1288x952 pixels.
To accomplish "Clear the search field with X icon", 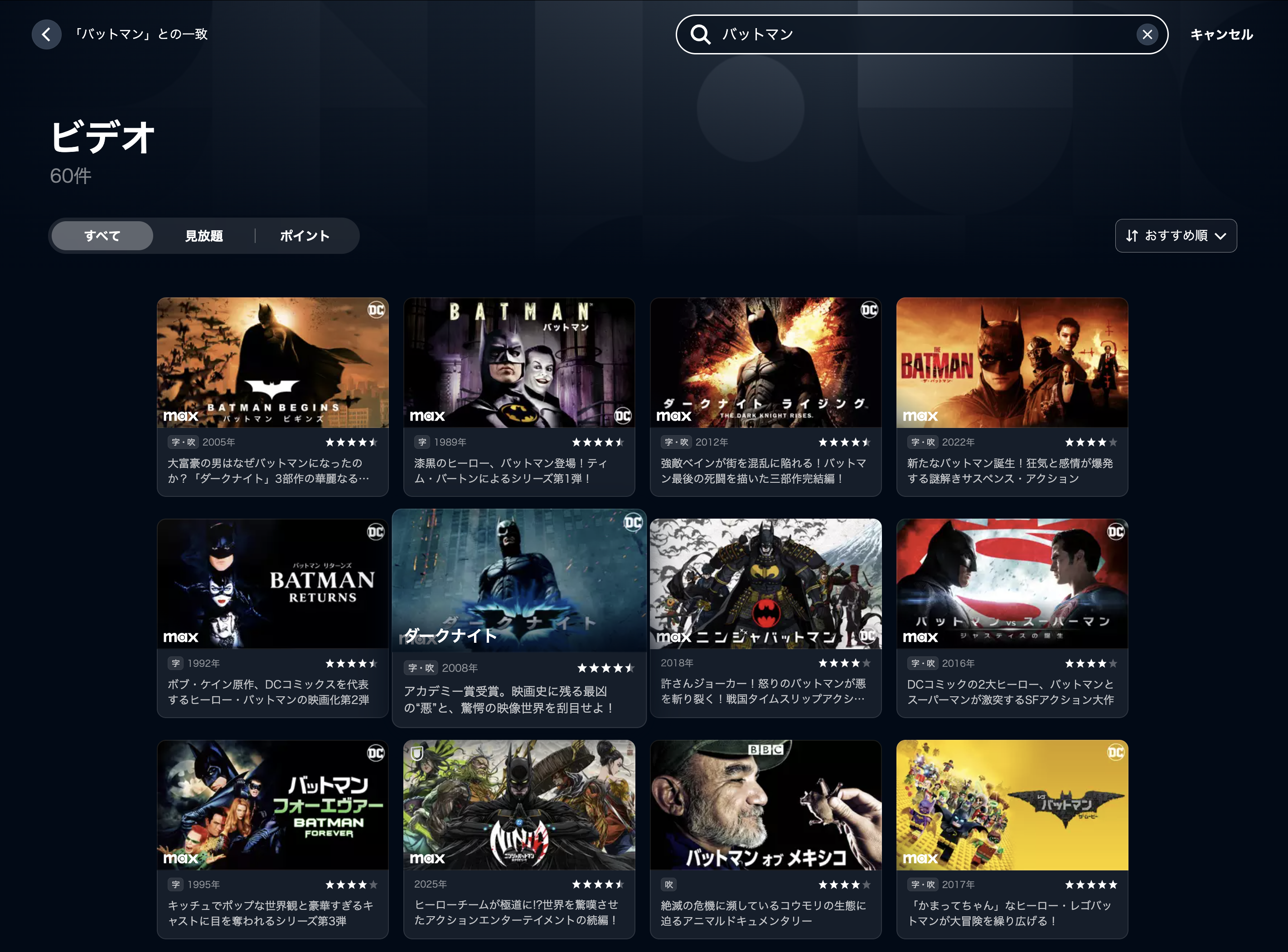I will point(1147,34).
